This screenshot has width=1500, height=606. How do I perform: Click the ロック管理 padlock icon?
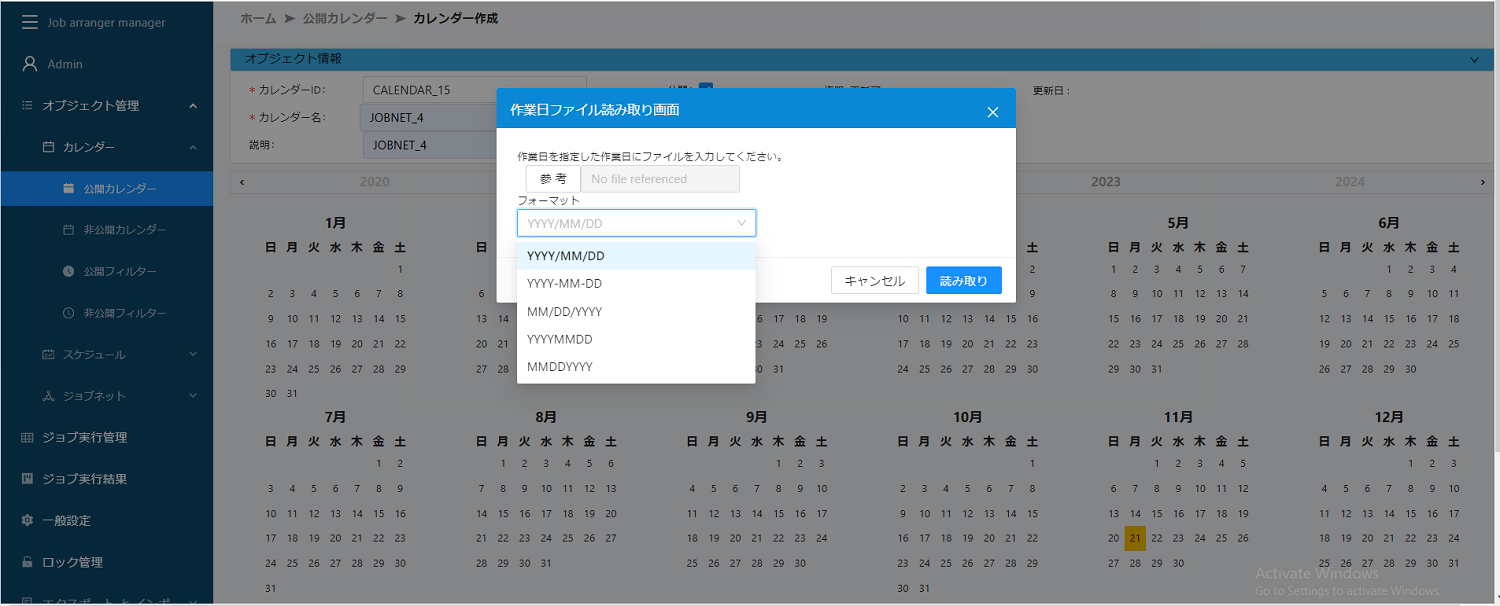(26, 562)
